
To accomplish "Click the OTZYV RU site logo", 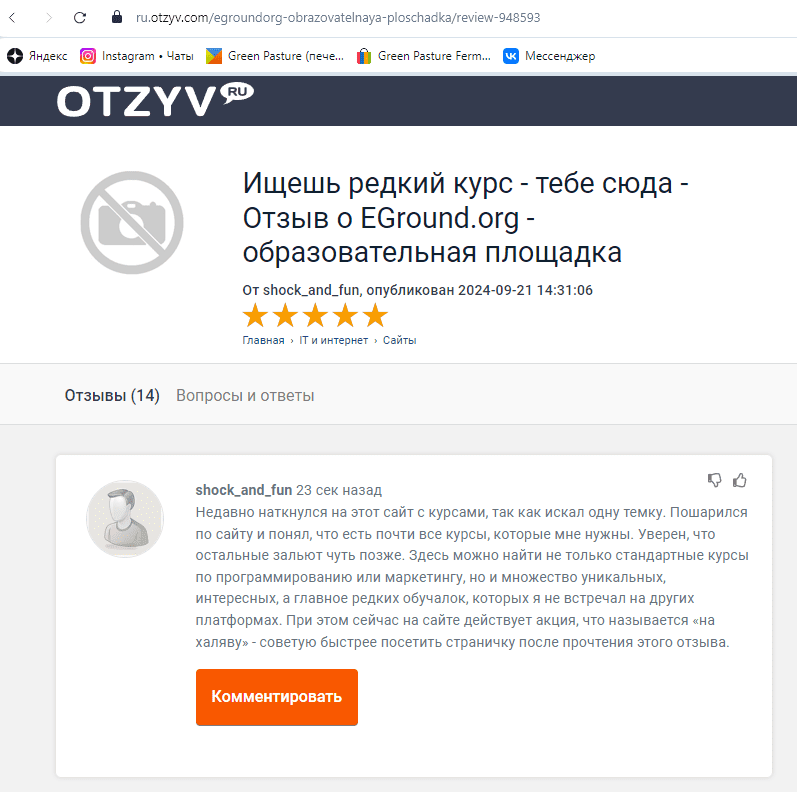I will (155, 100).
